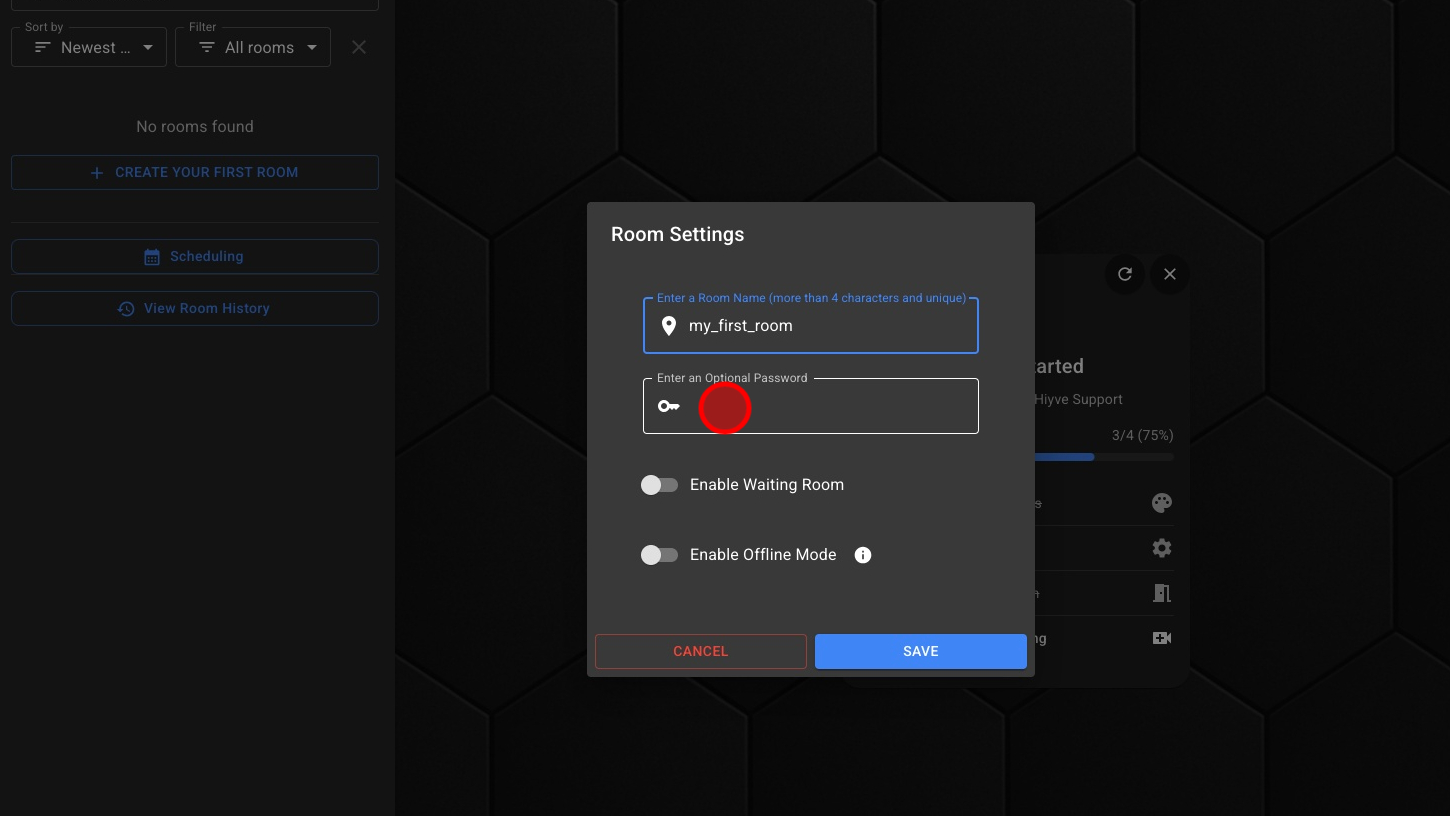The image size is (1450, 816).
Task: Click the key icon in password field
Action: [669, 406]
